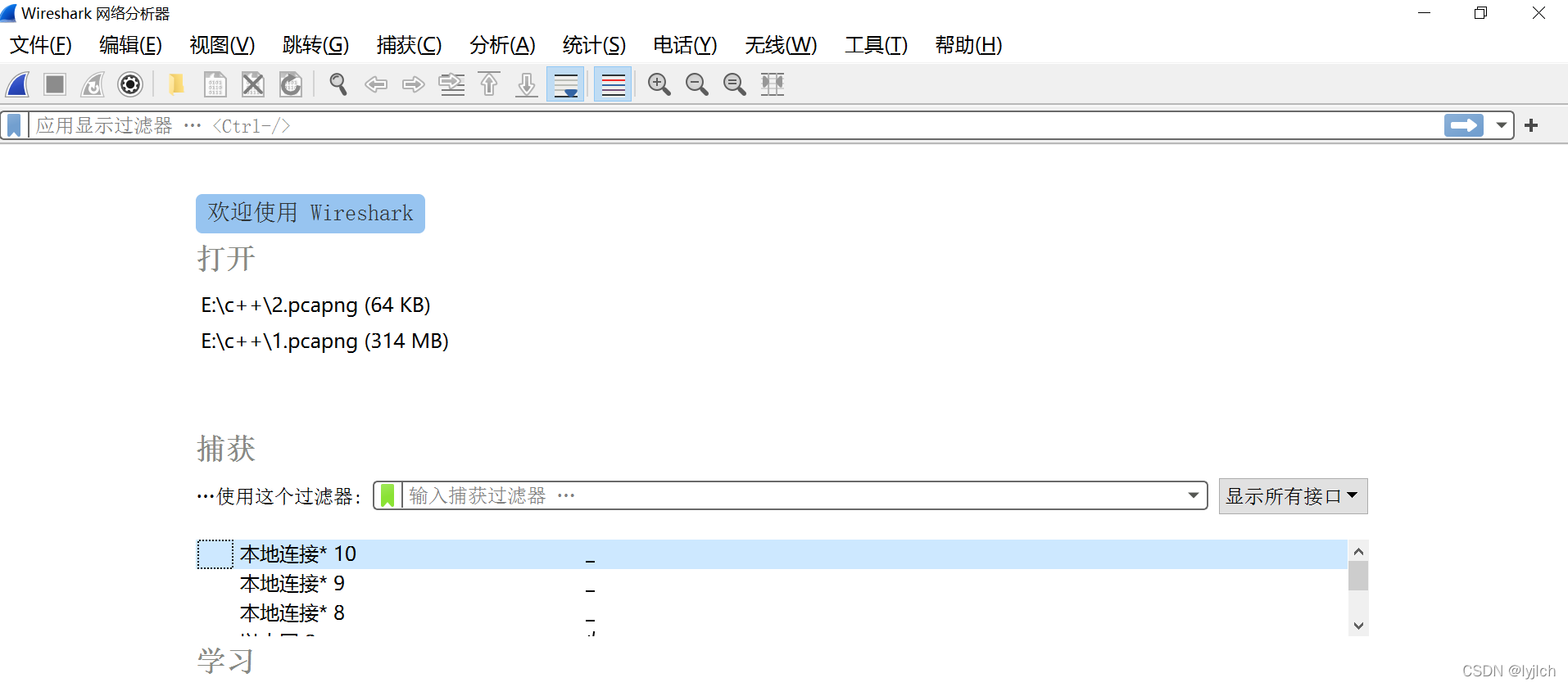Start capturing packets with shark fin icon
Screen dimensions: 1568x687
tap(18, 84)
